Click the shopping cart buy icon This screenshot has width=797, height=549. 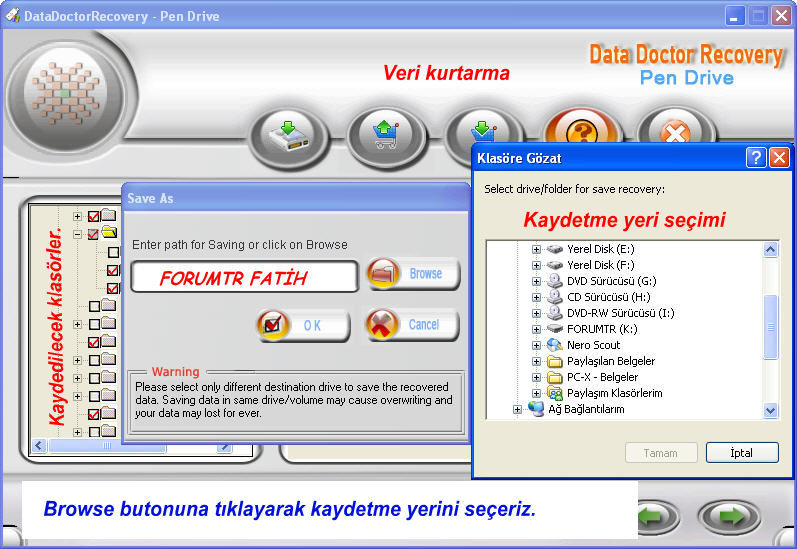[386, 136]
